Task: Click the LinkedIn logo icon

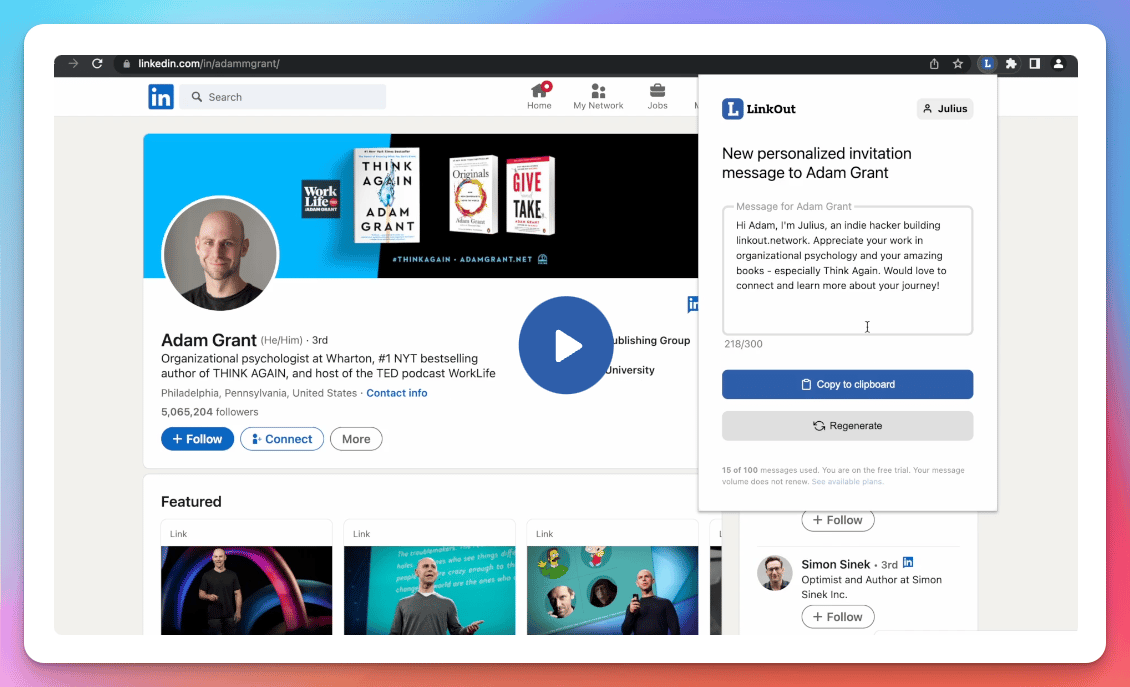Action: pos(161,97)
